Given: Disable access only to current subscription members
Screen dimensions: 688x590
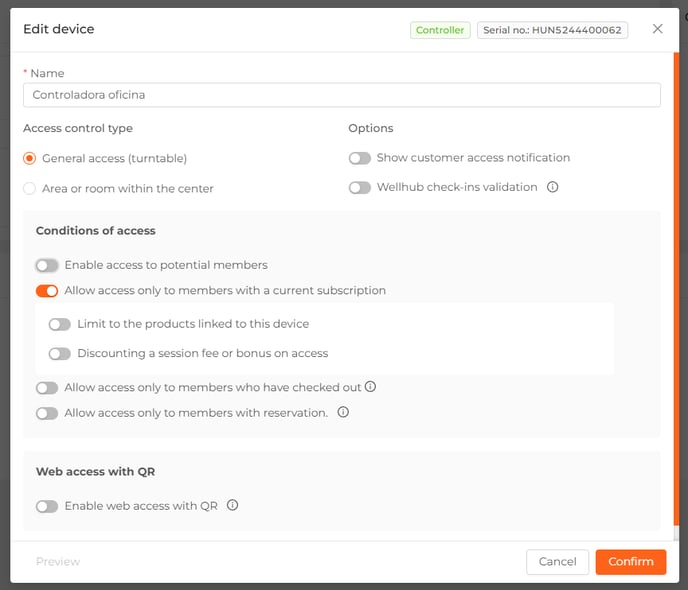Looking at the screenshot, I should pyautogui.click(x=47, y=291).
